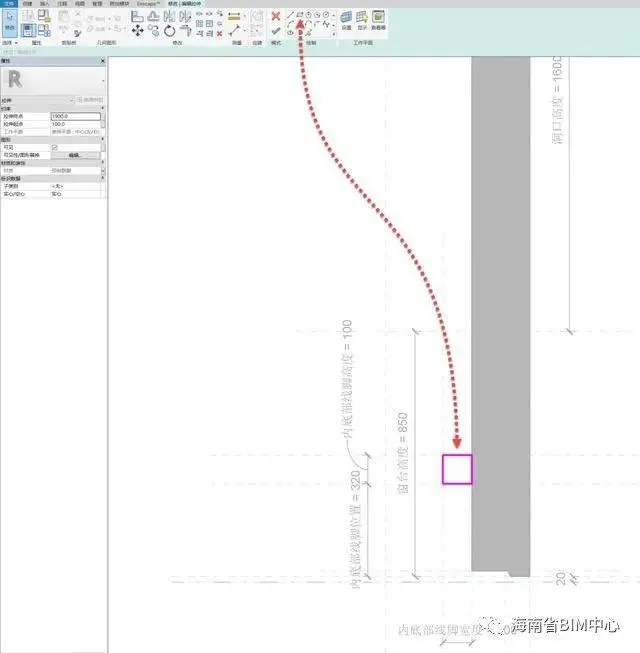The image size is (640, 653).
Task: Select the Rectangle draw tool
Action: click(299, 15)
